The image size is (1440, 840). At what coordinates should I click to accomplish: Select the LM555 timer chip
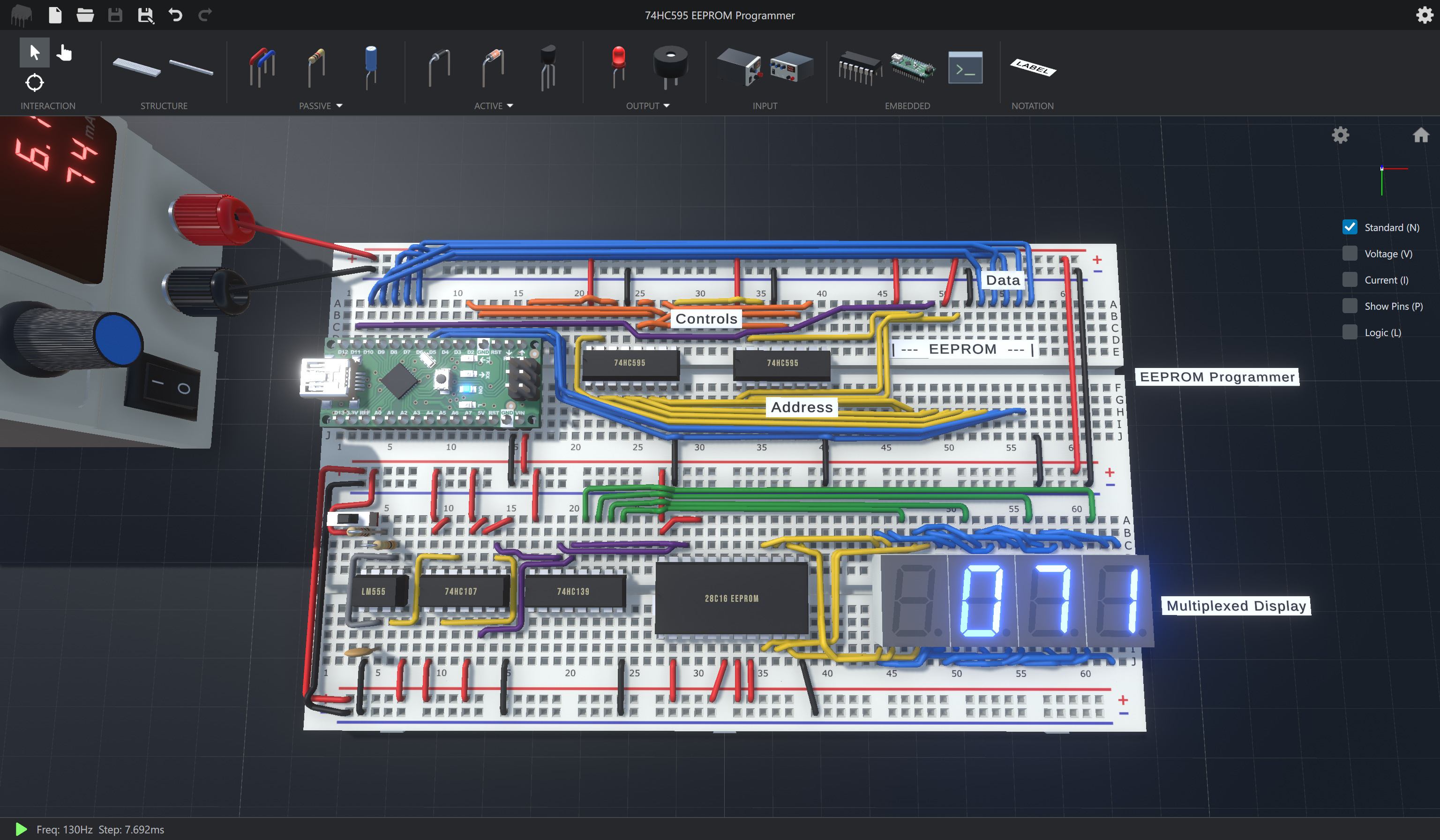(378, 592)
